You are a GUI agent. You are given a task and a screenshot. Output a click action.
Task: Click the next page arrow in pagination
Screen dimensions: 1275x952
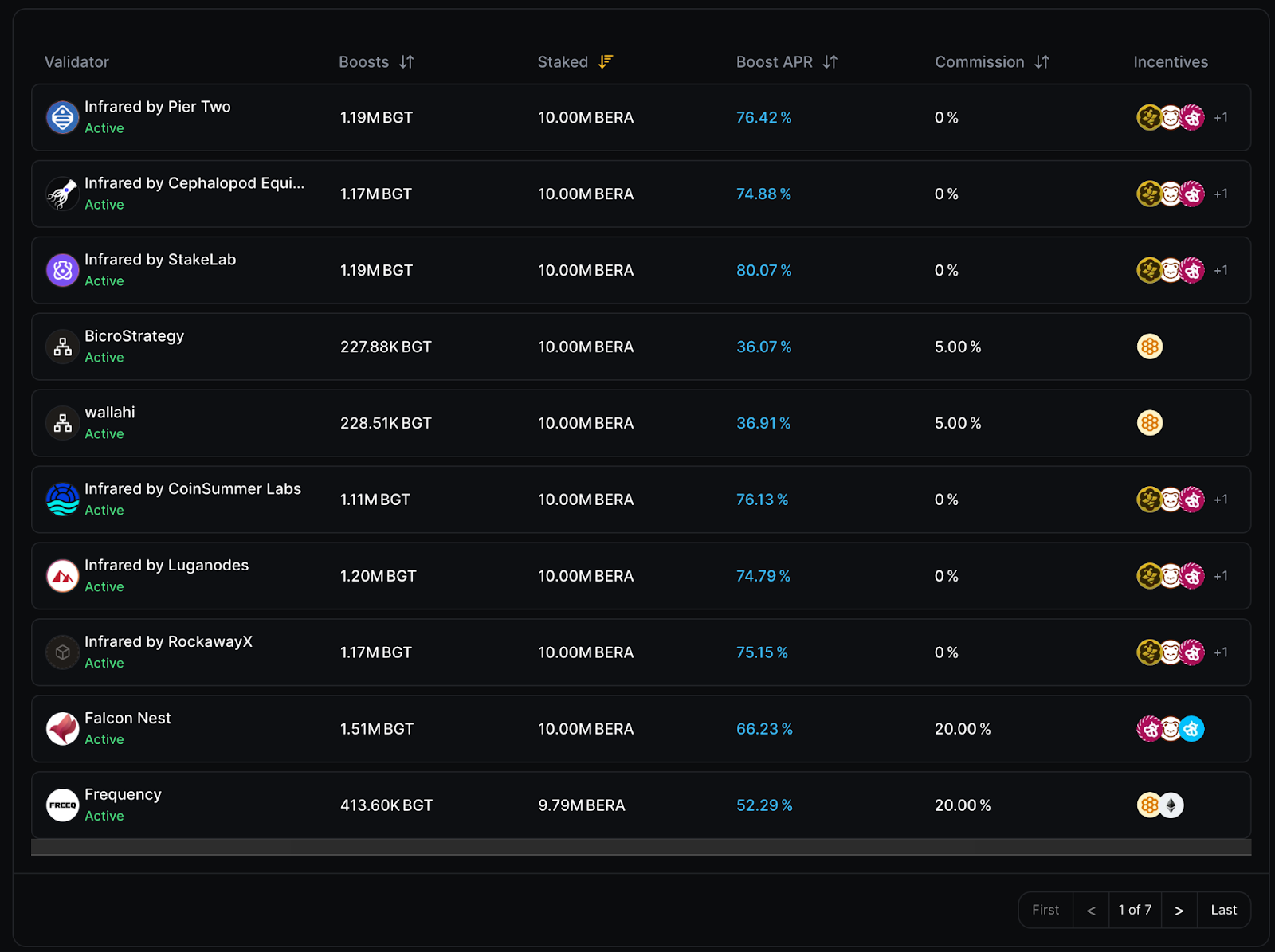pos(1179,909)
